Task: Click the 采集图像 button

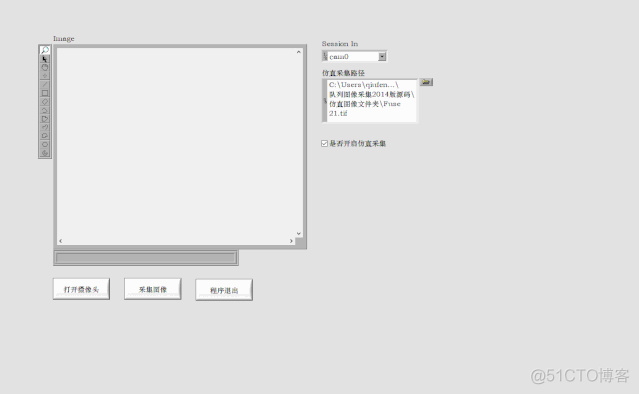Action: pos(152,289)
